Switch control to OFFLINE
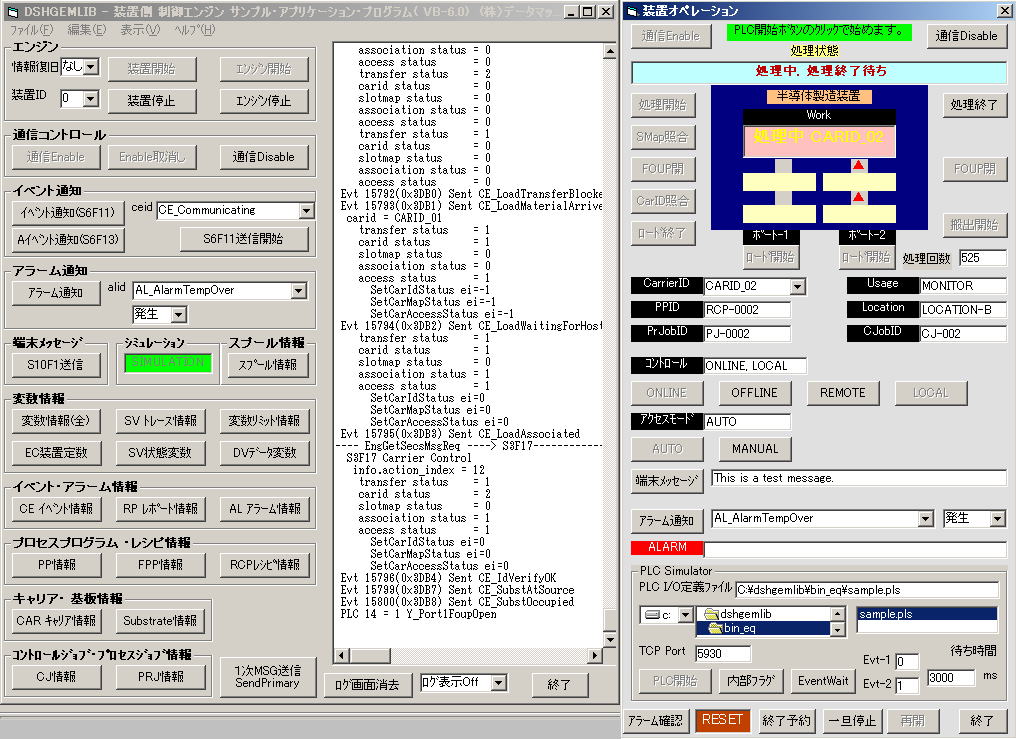This screenshot has width=1016, height=739. 754,393
